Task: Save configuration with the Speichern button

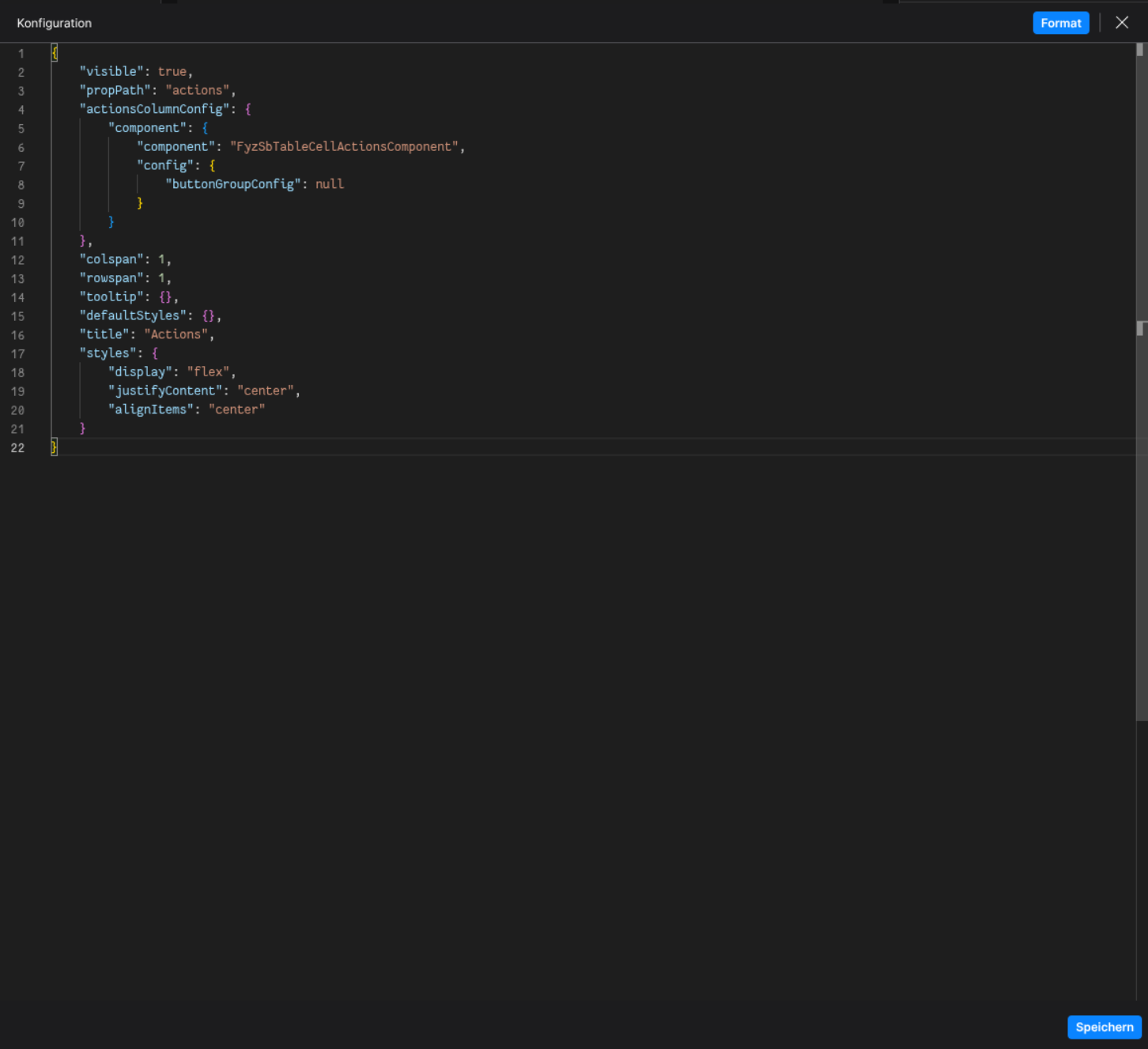Action: click(1104, 1027)
